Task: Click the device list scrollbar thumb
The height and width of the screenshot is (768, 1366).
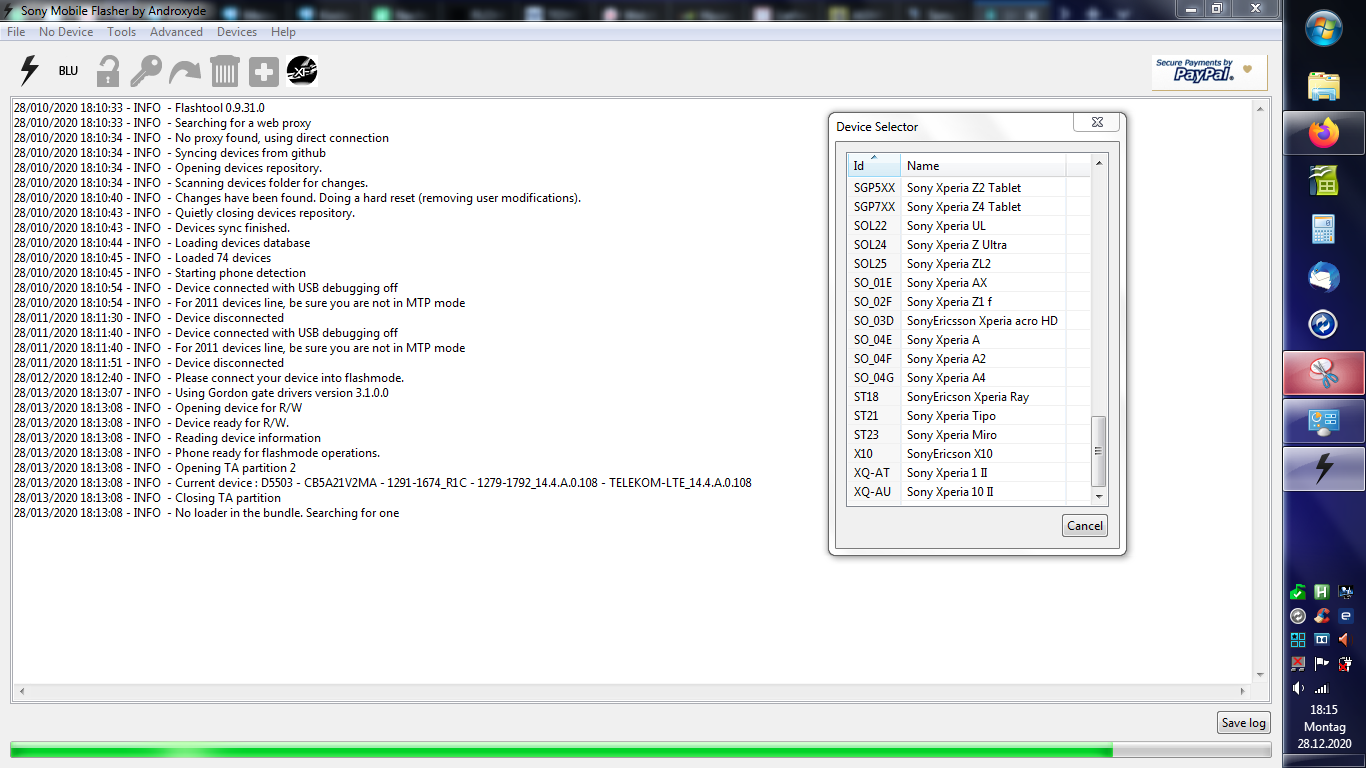Action: (1099, 451)
